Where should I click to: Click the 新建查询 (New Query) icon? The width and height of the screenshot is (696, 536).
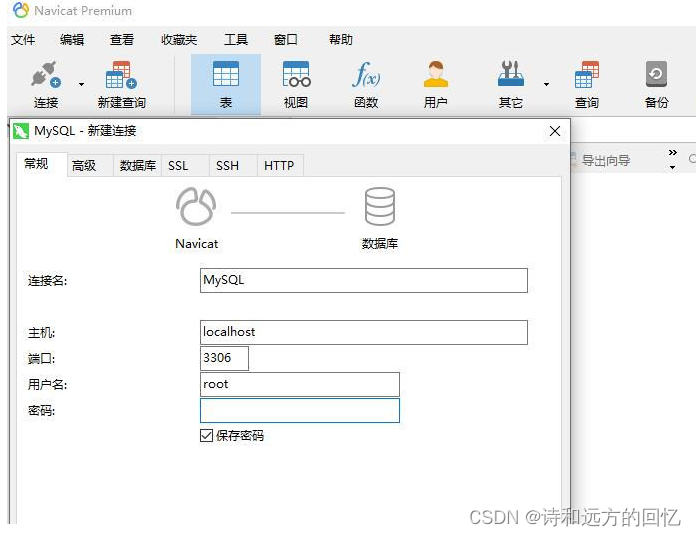coord(121,75)
